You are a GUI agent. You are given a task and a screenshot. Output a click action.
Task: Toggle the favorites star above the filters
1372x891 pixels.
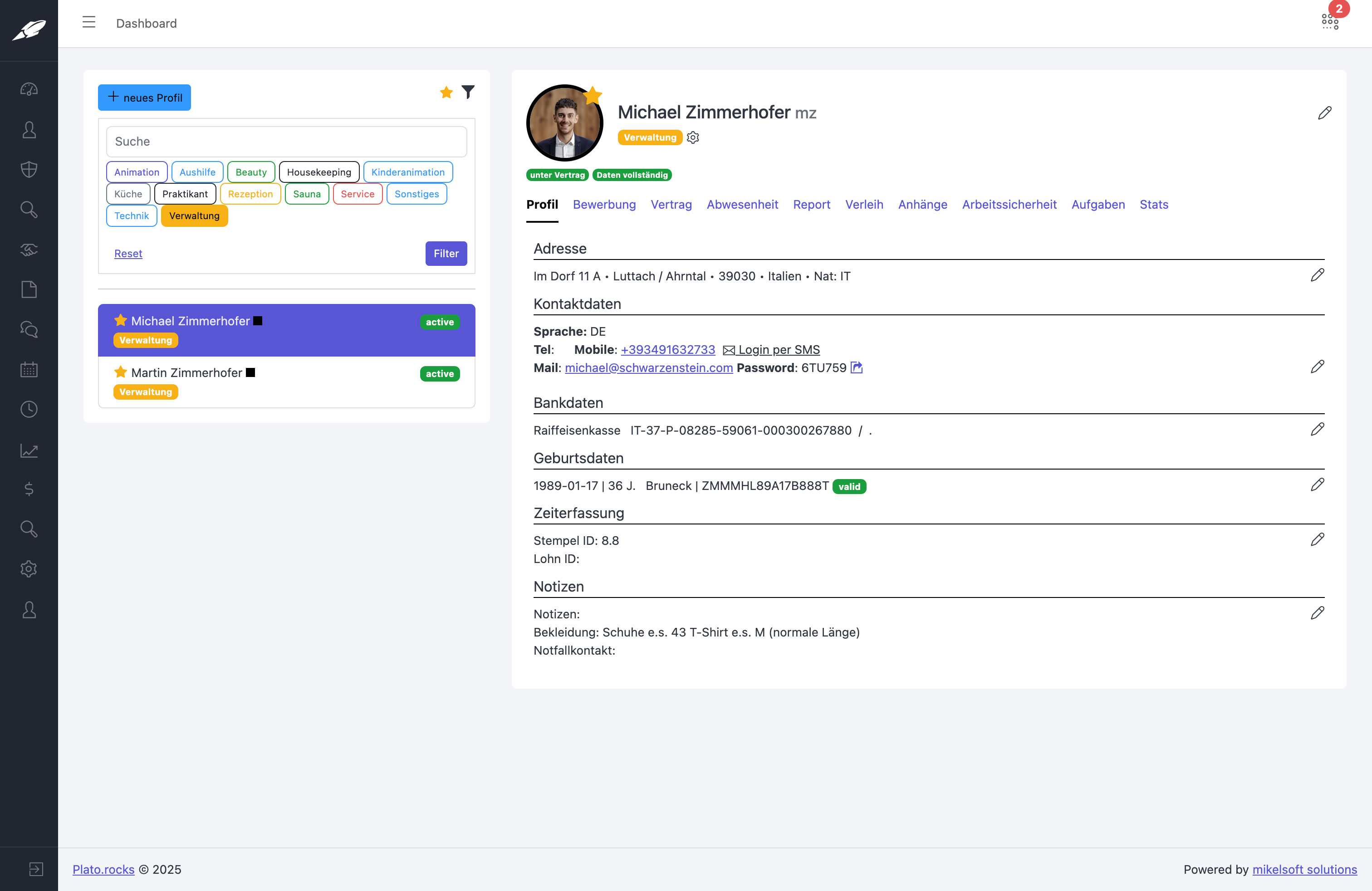coord(446,92)
